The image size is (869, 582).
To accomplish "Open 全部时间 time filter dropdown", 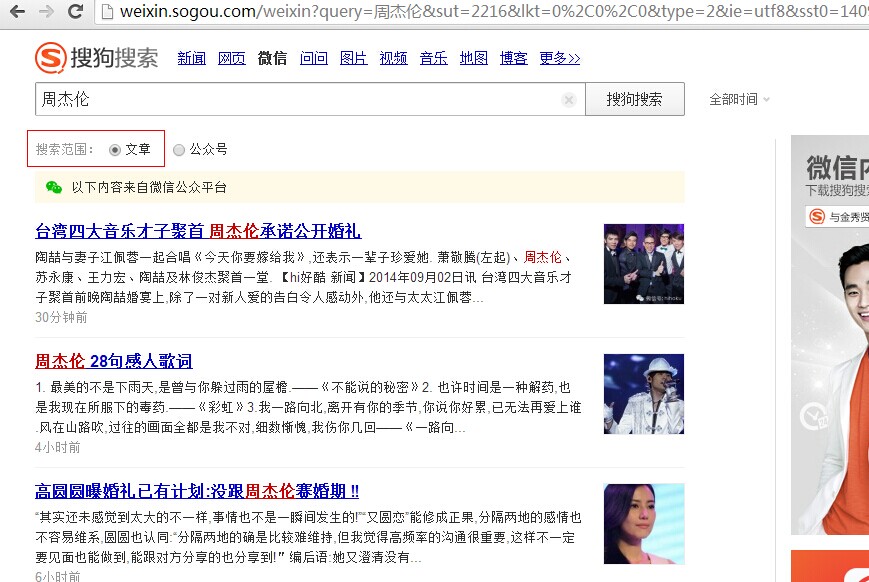I will [x=739, y=100].
